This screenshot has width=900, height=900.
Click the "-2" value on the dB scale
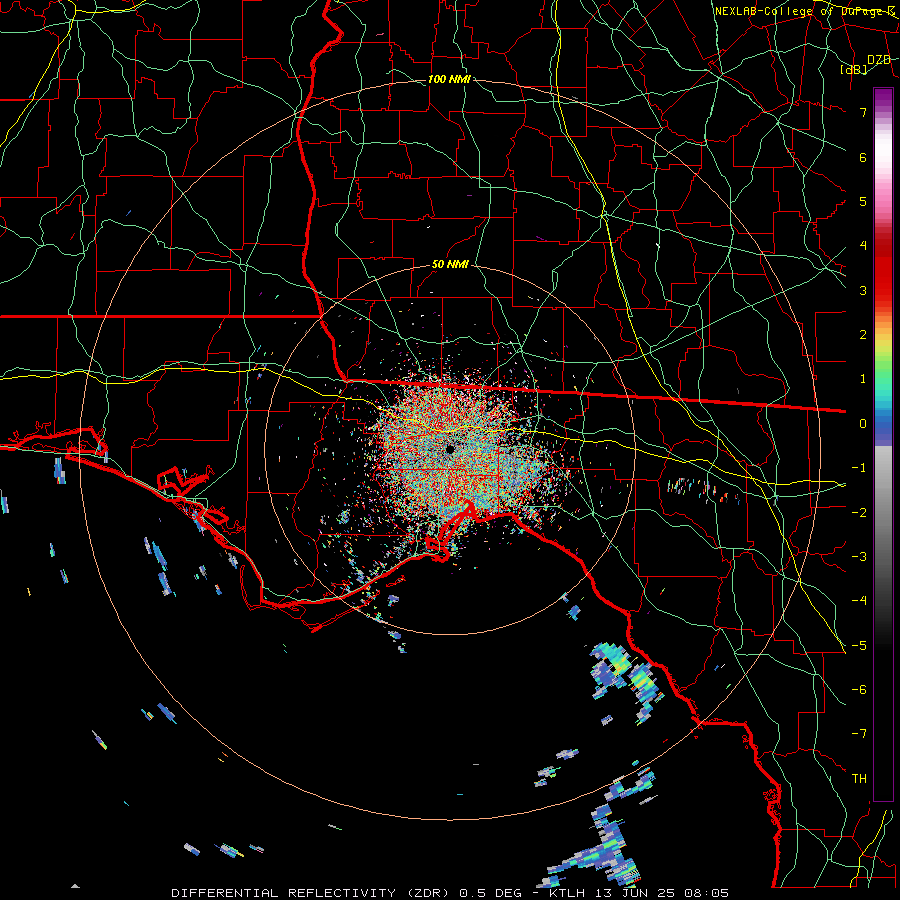coord(859,512)
